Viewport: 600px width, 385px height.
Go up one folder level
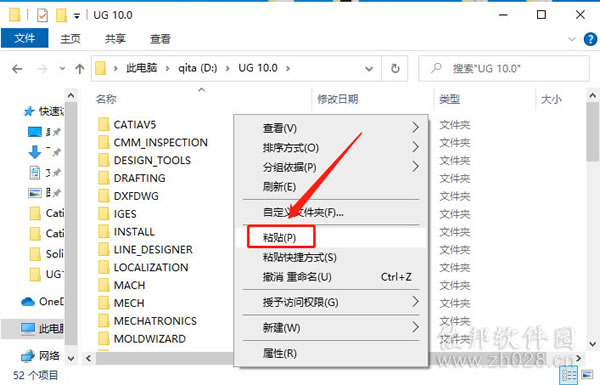(80, 69)
